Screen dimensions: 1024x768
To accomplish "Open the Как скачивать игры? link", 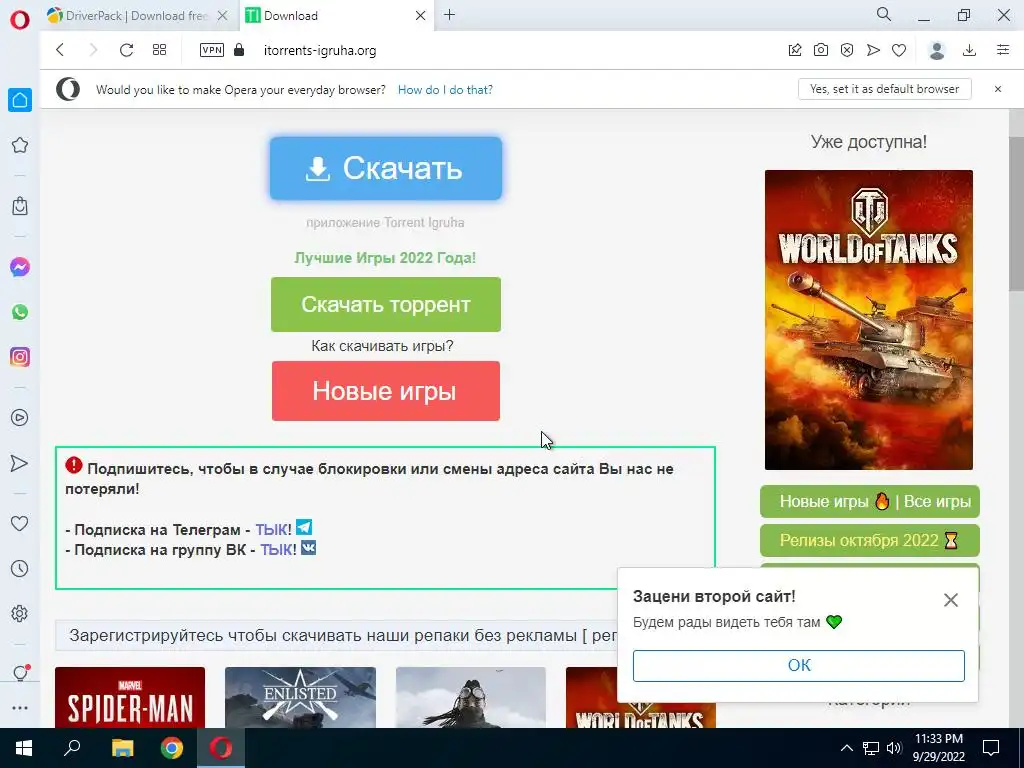I will (x=382, y=345).
